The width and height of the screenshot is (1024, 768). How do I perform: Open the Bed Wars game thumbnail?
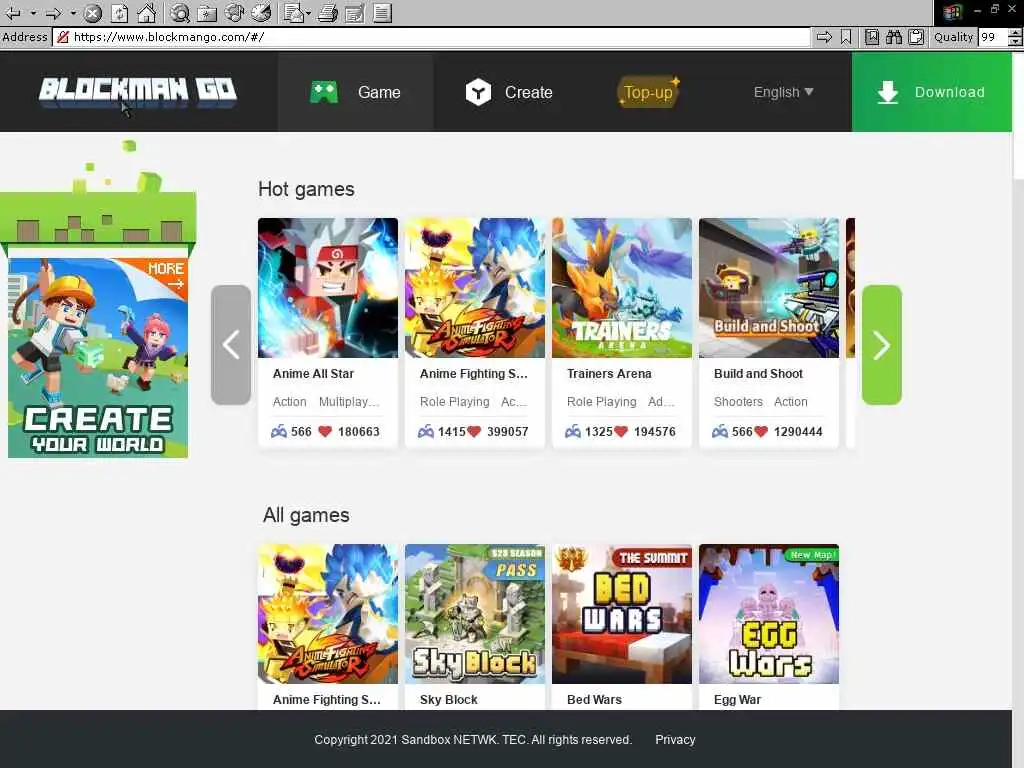(x=622, y=614)
